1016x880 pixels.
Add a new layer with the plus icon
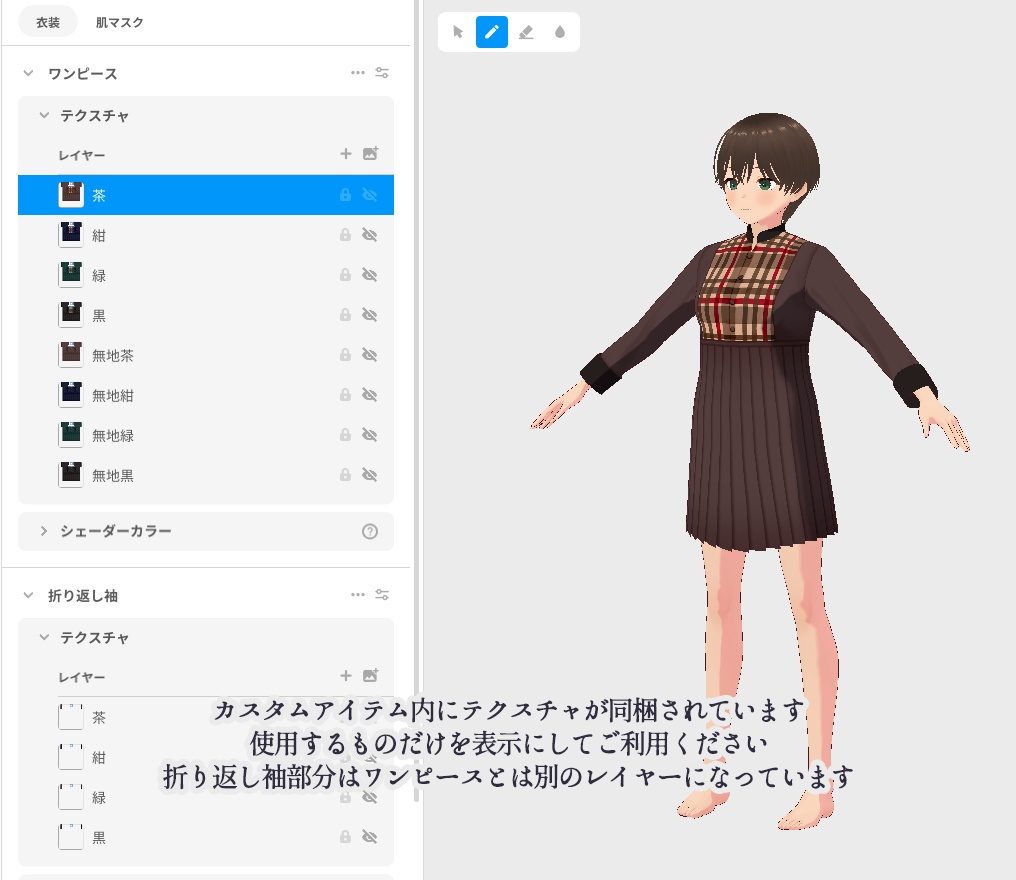coord(346,154)
